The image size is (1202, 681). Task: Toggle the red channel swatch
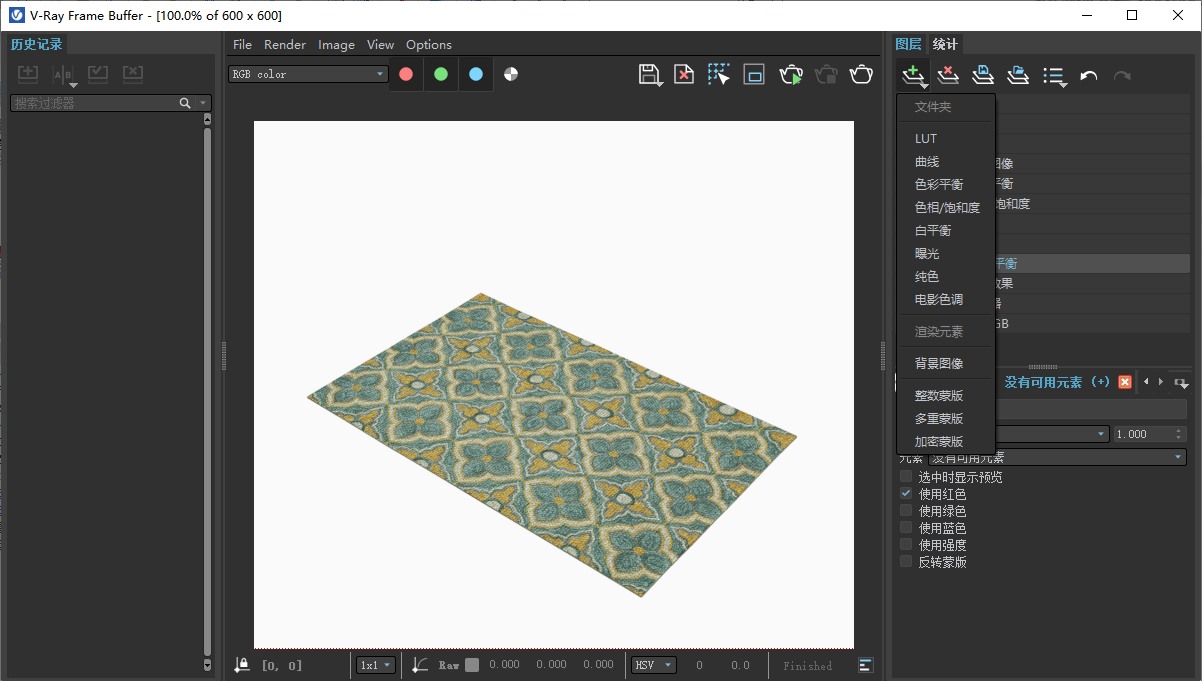(x=406, y=74)
